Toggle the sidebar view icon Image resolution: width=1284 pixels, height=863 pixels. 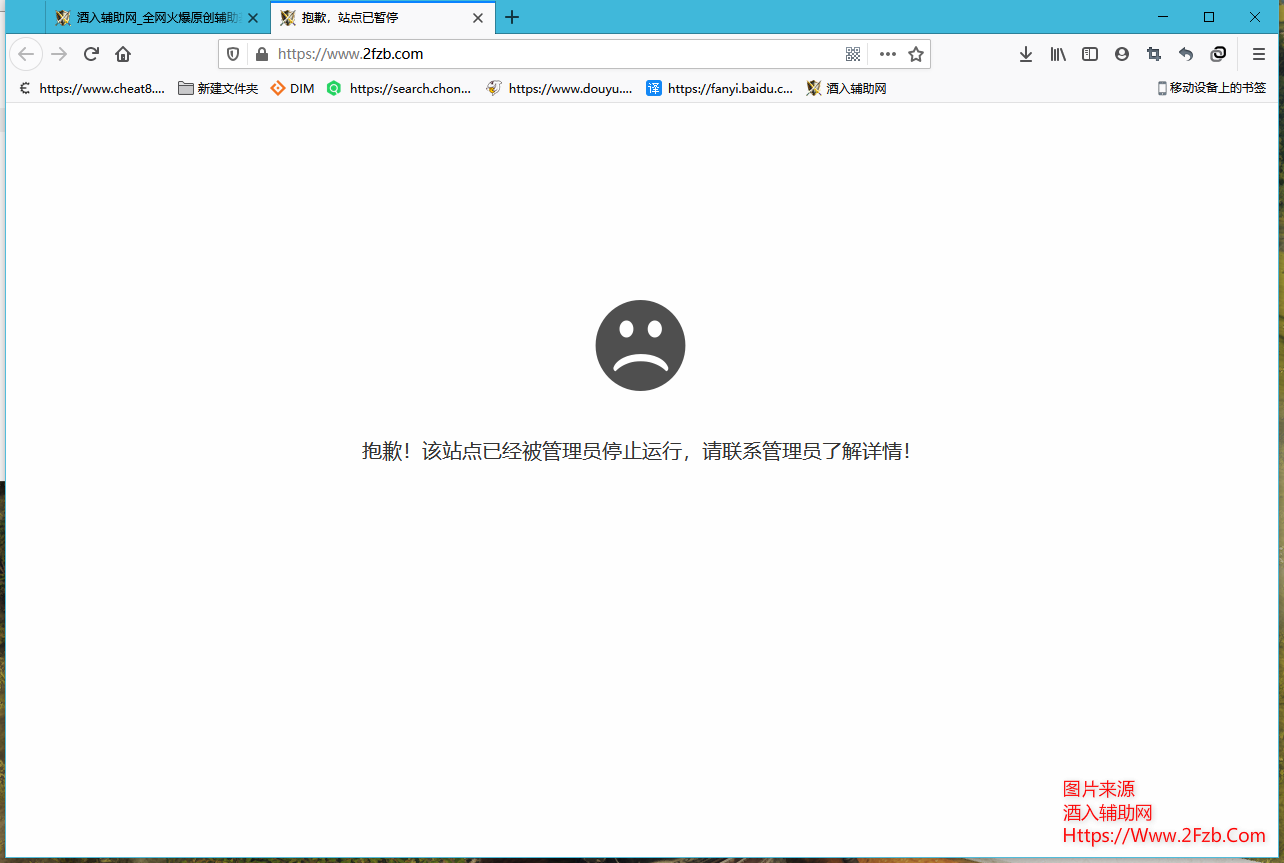1089,54
